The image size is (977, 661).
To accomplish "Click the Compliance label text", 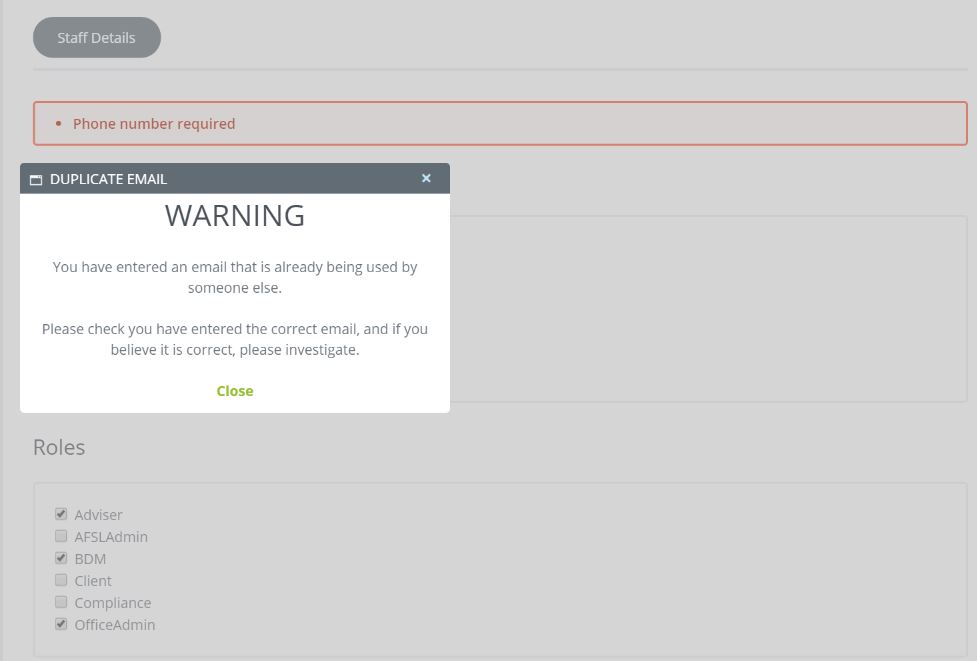I will tap(113, 603).
